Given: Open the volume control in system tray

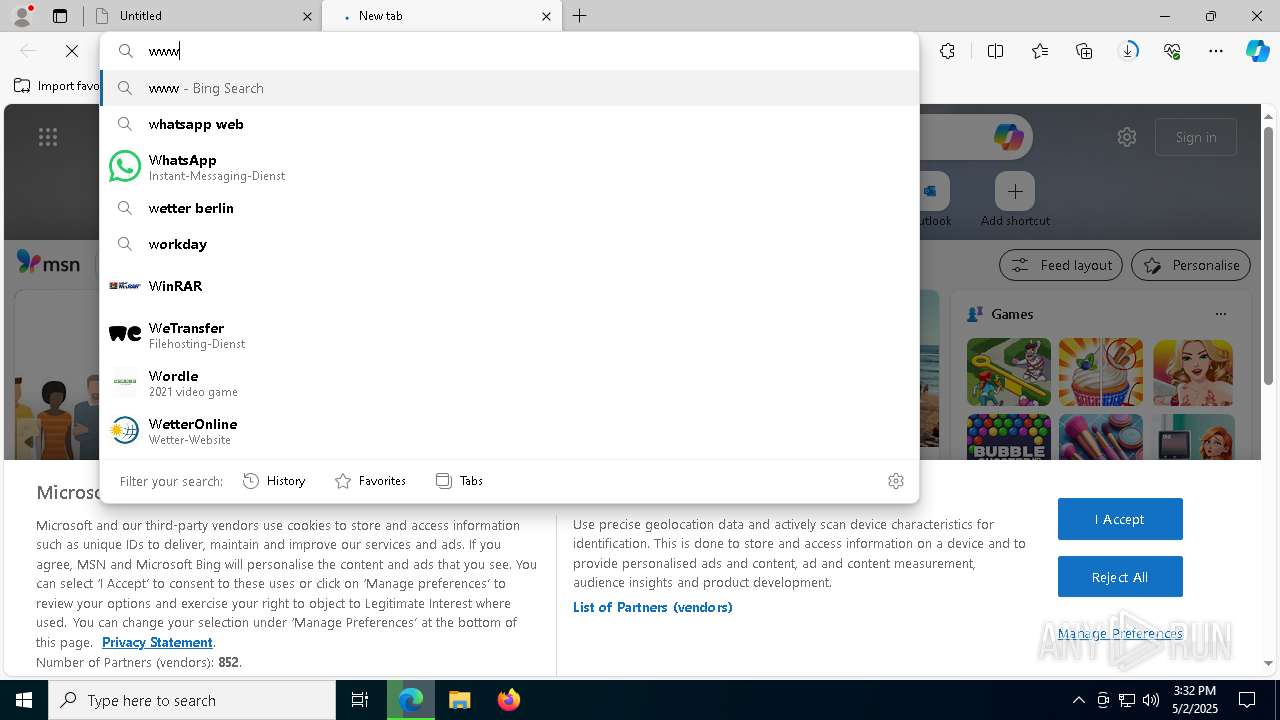Looking at the screenshot, I should (x=1150, y=700).
